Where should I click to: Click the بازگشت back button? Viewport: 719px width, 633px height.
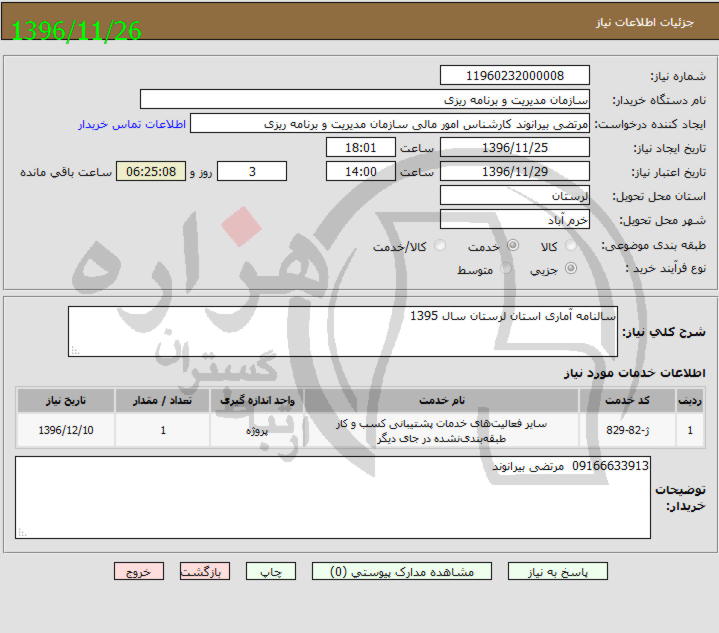point(205,572)
